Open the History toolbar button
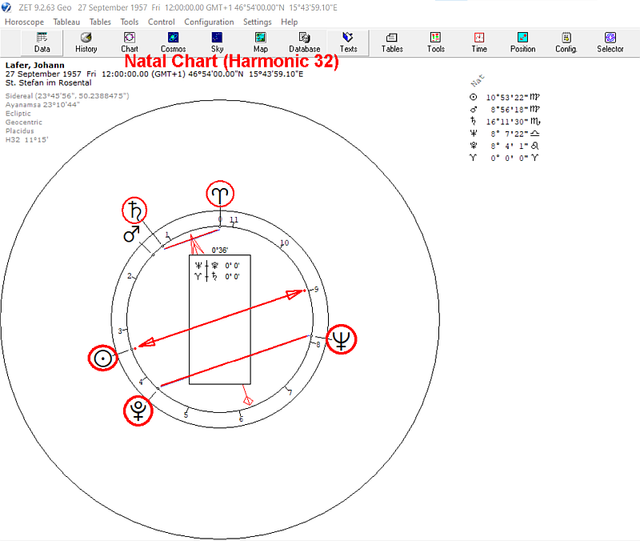Screen dimensions: 640x541 coord(86,42)
